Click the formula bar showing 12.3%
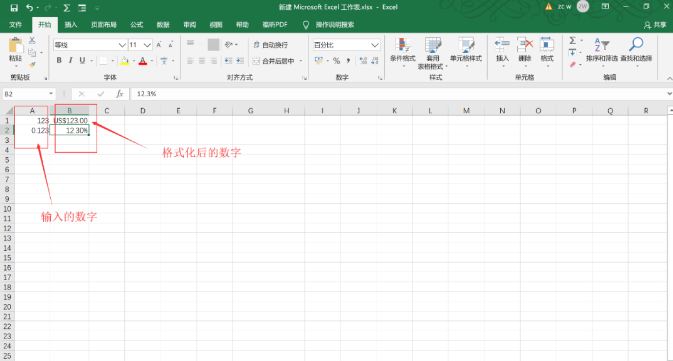Screen dimensions: 673x361 pyautogui.click(x=399, y=94)
